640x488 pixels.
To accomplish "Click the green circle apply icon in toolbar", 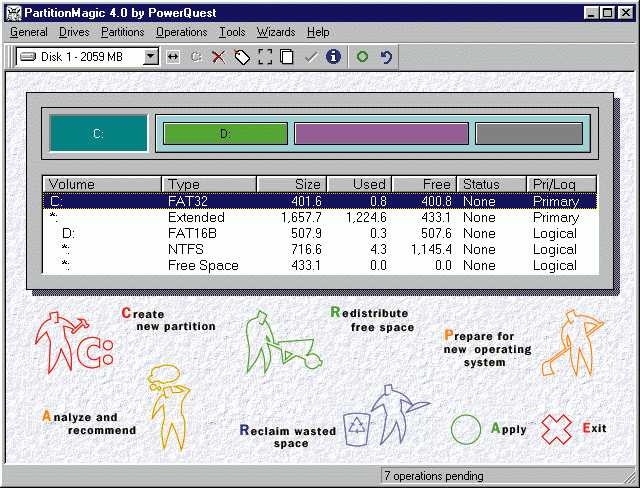I will [362, 57].
